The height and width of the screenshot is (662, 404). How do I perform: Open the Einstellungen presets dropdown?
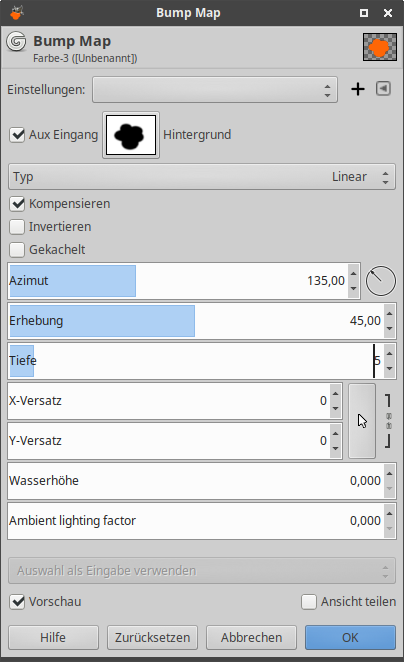(x=215, y=90)
